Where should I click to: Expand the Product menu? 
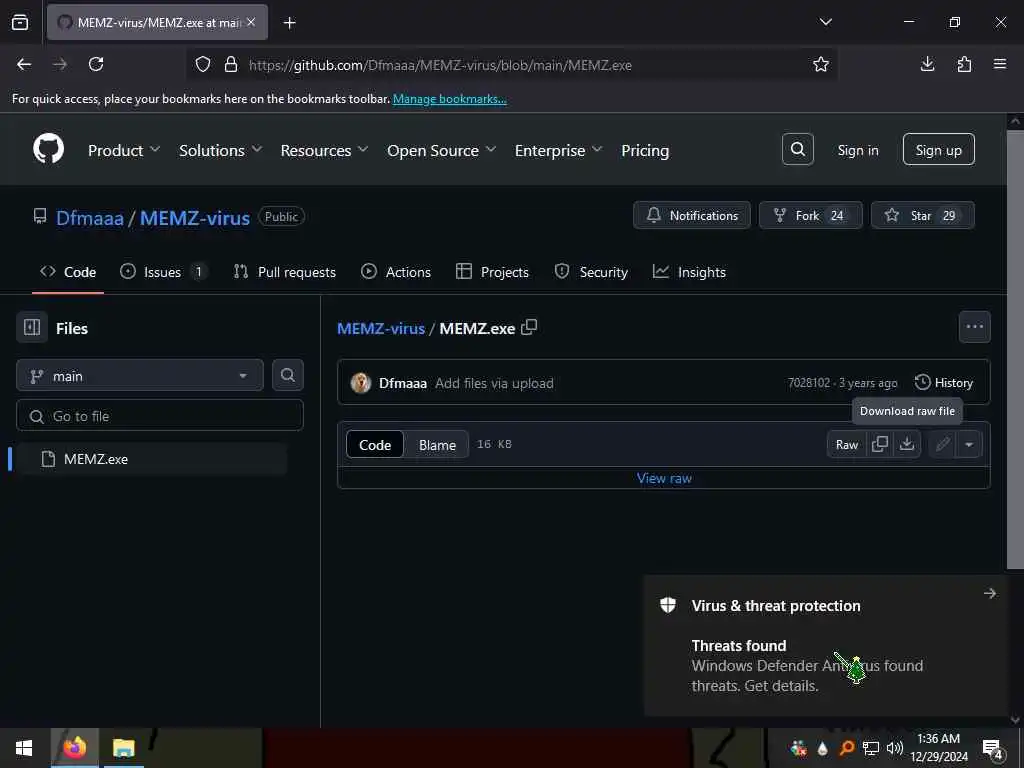(124, 150)
